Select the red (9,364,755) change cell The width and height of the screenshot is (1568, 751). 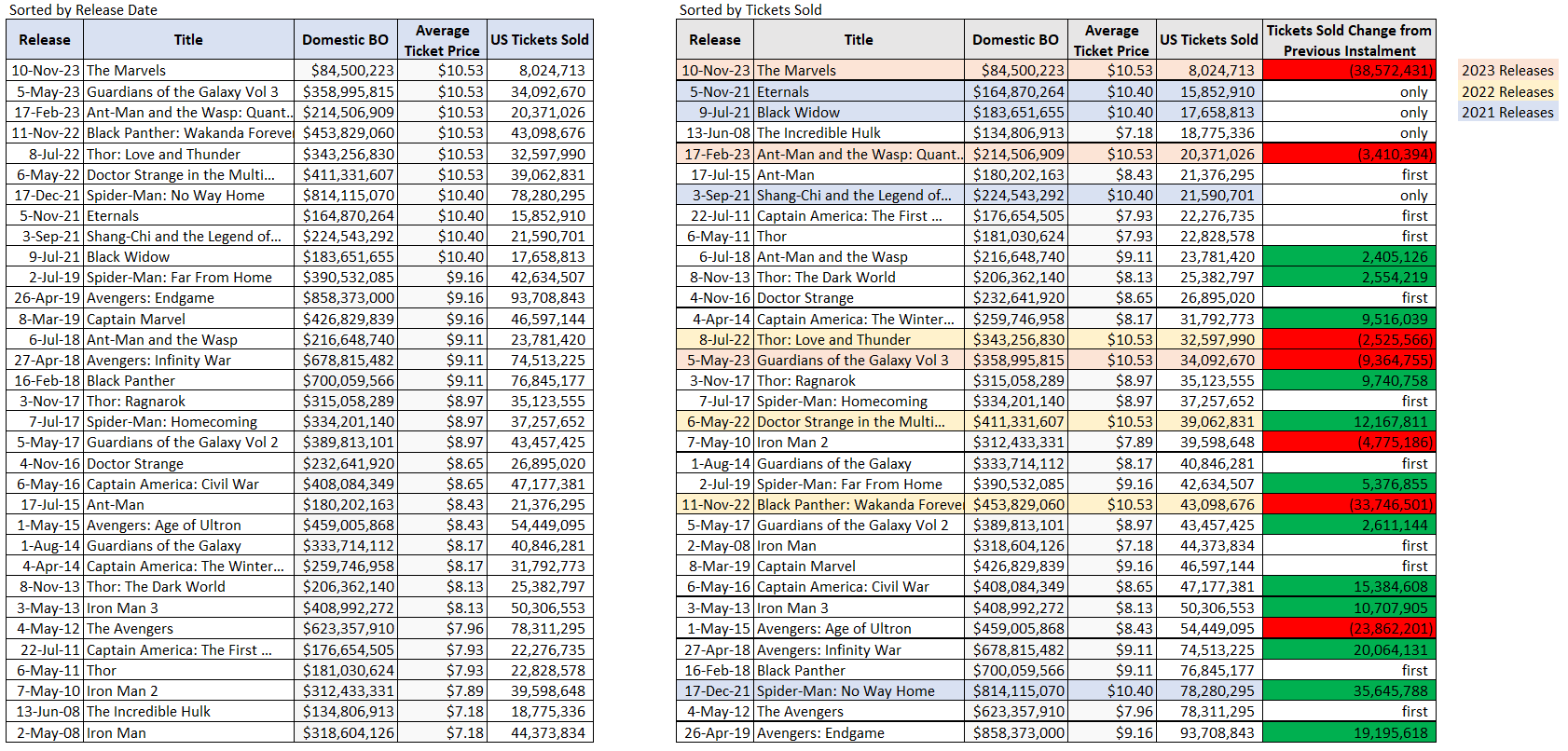tap(1349, 361)
